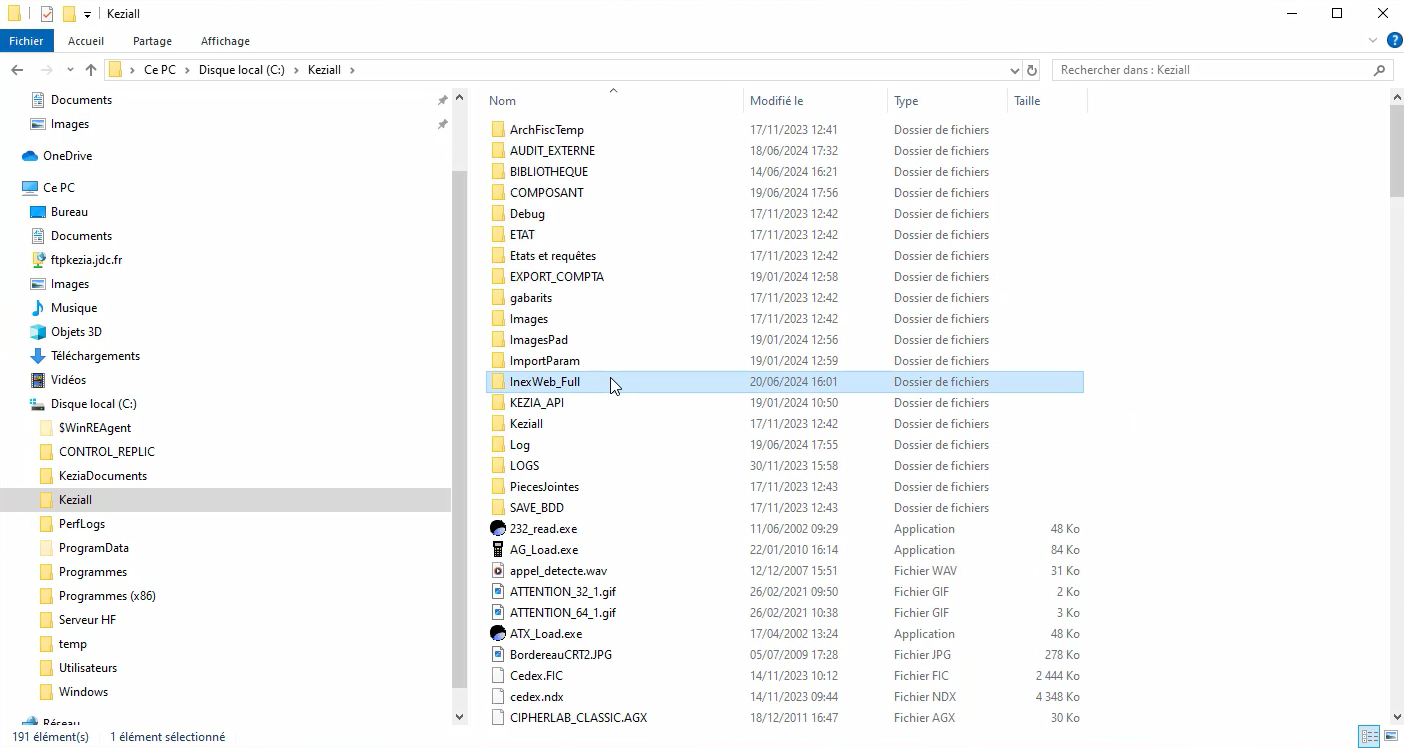The image size is (1404, 748).
Task: Open the help question mark icon
Action: 1394,41
